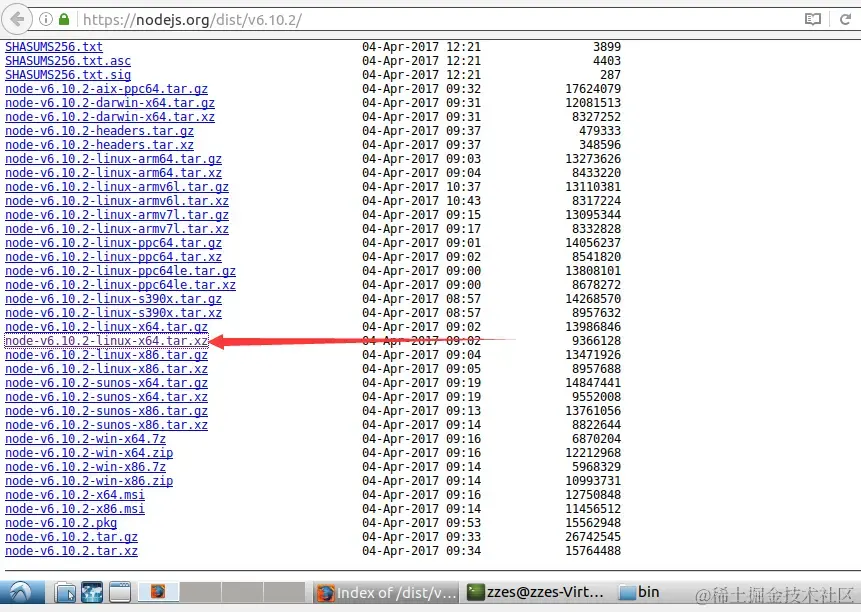Download node-v6.10.2-win-x64.zip
The width and height of the screenshot is (861, 612).
click(x=89, y=453)
